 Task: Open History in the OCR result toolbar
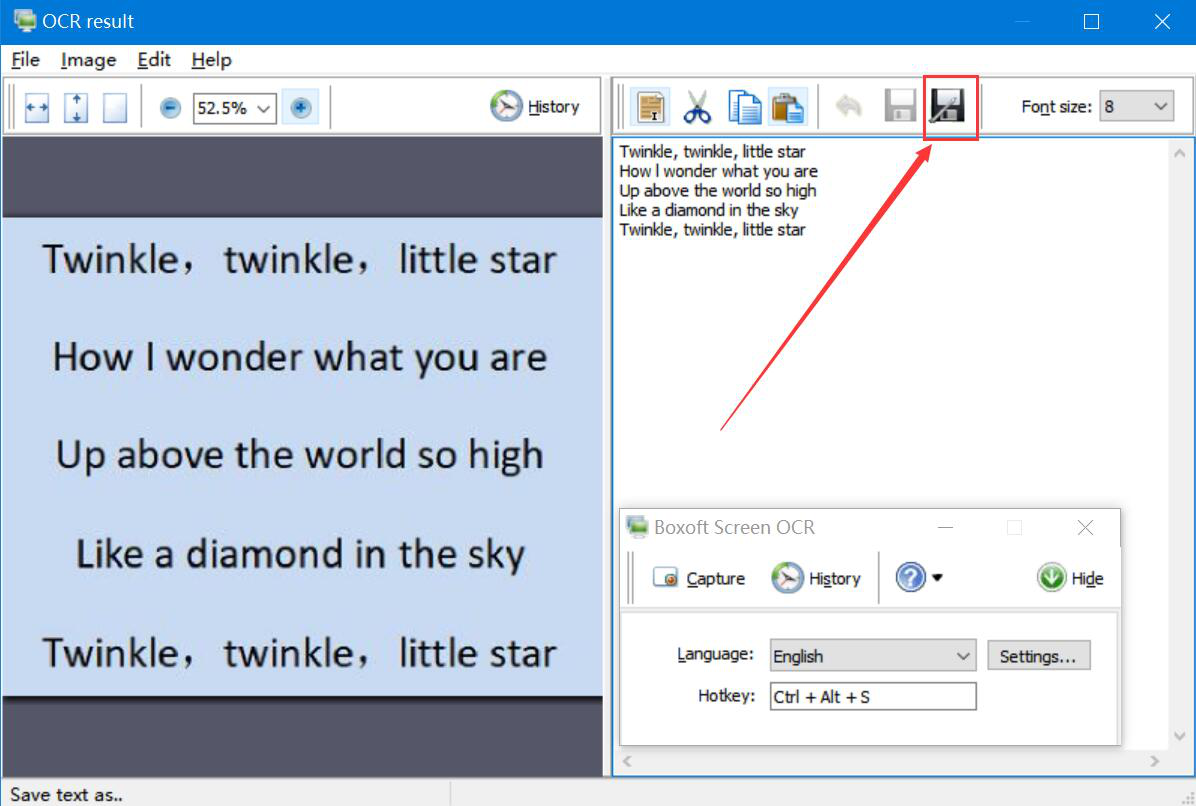coord(535,107)
